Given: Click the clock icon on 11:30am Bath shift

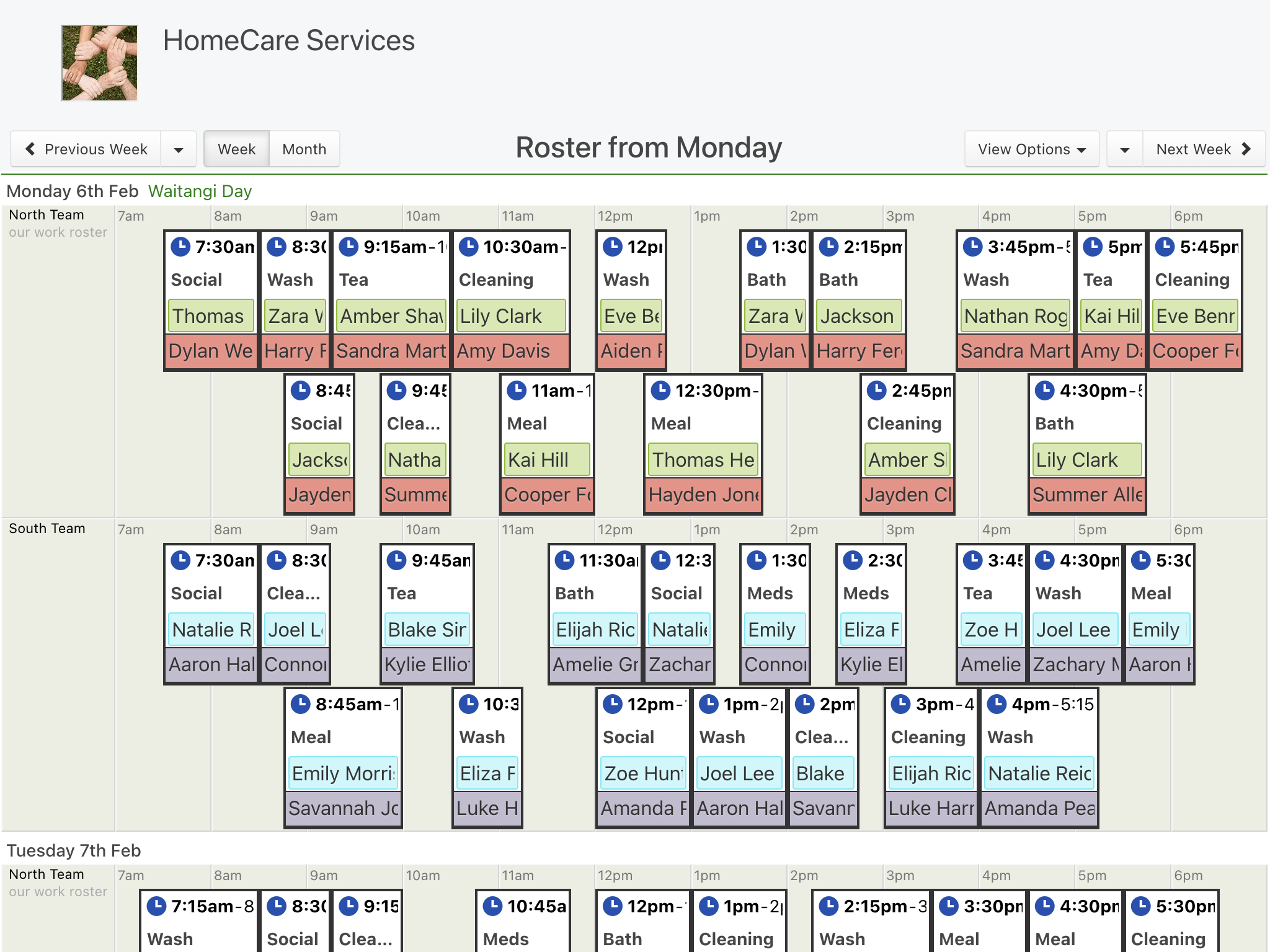Looking at the screenshot, I should (x=564, y=560).
